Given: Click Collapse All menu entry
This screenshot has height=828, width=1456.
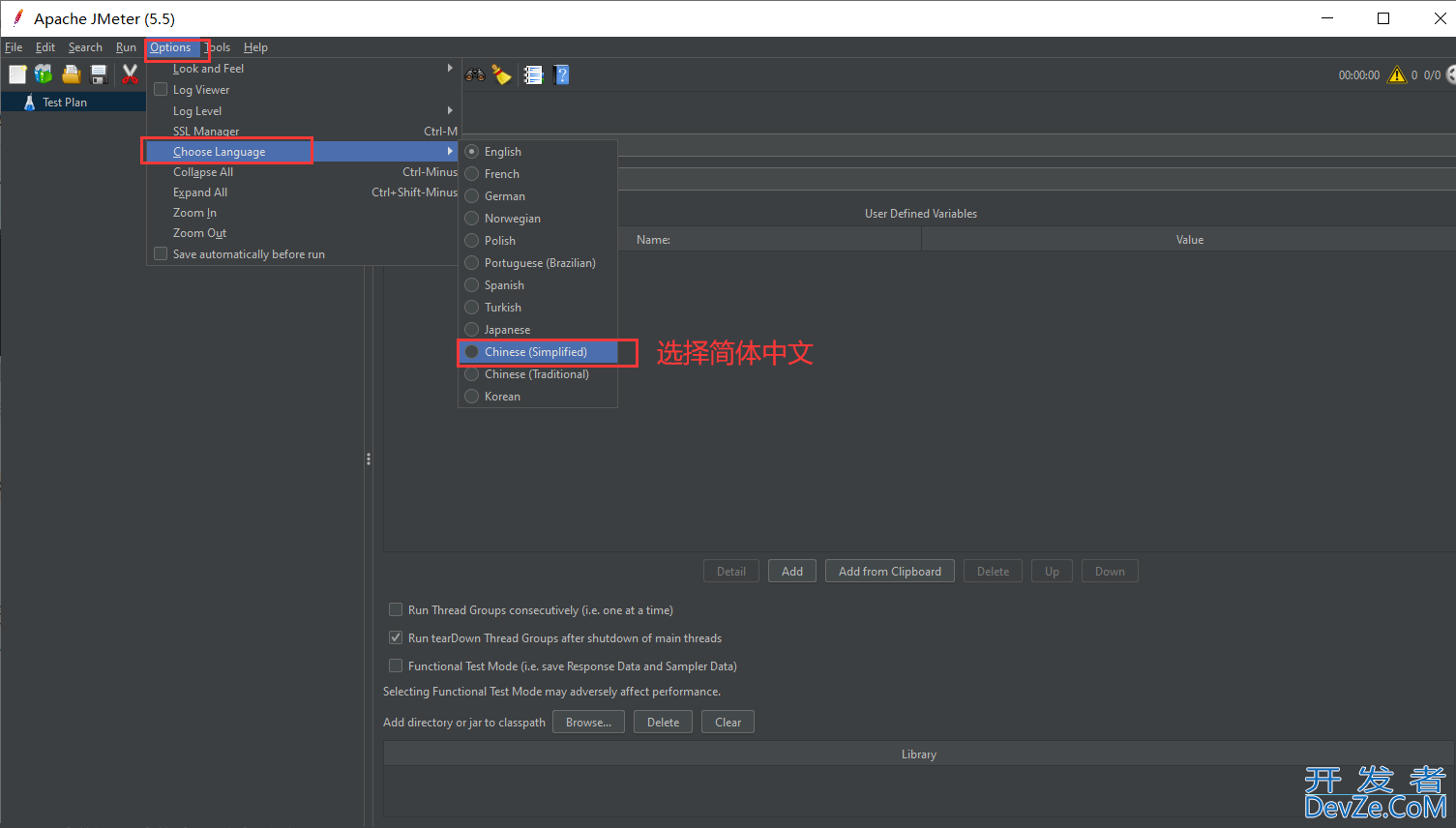Looking at the screenshot, I should (302, 171).
